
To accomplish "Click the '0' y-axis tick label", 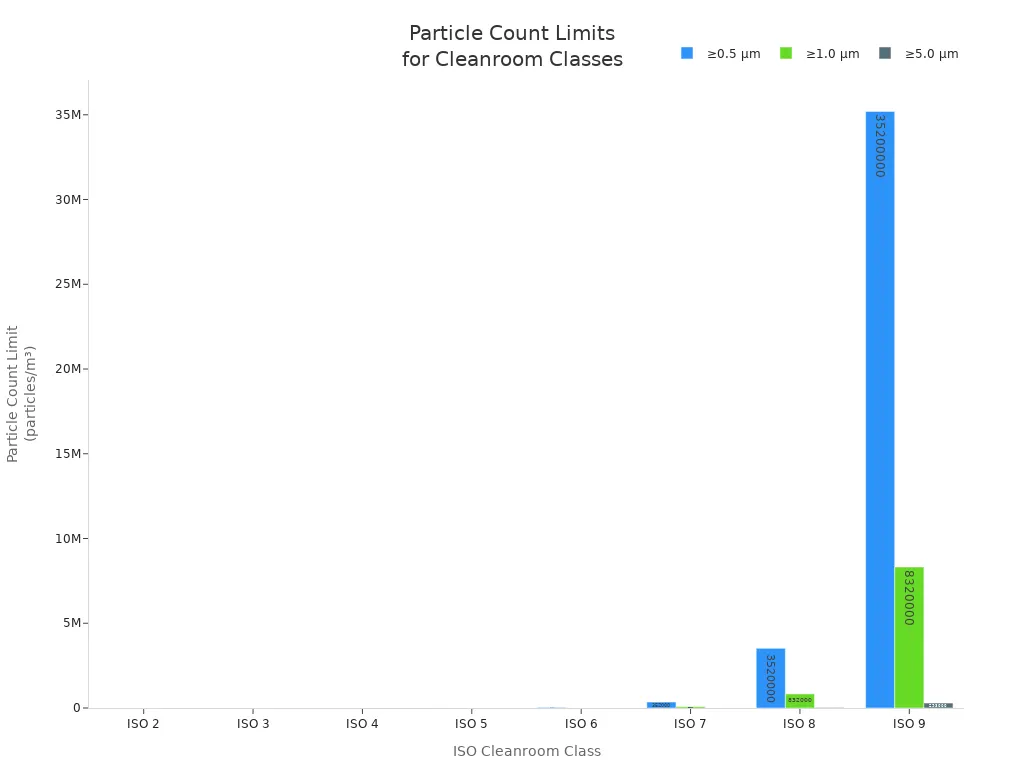I will pyautogui.click(x=77, y=708).
